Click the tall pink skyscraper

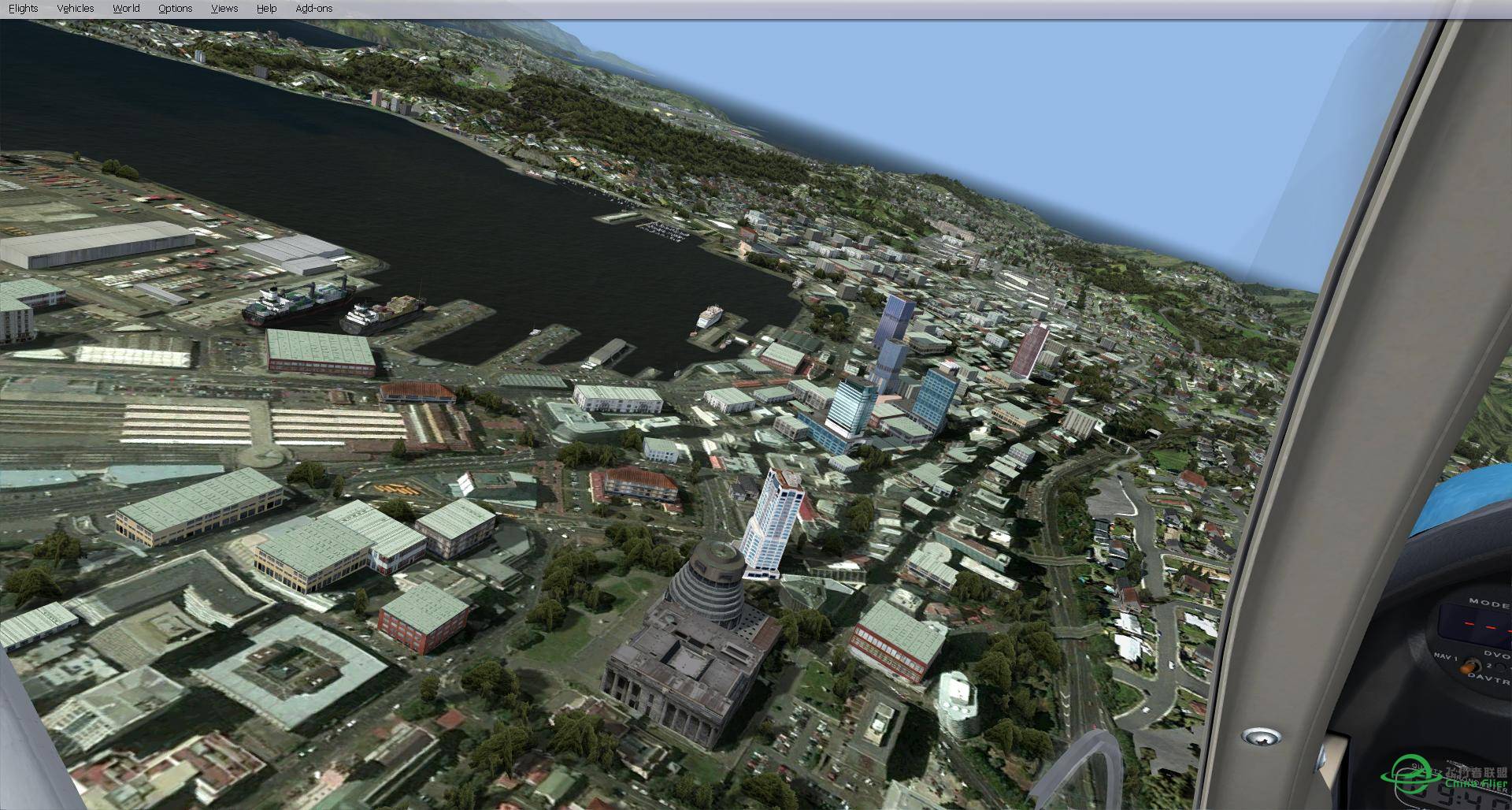point(1028,349)
